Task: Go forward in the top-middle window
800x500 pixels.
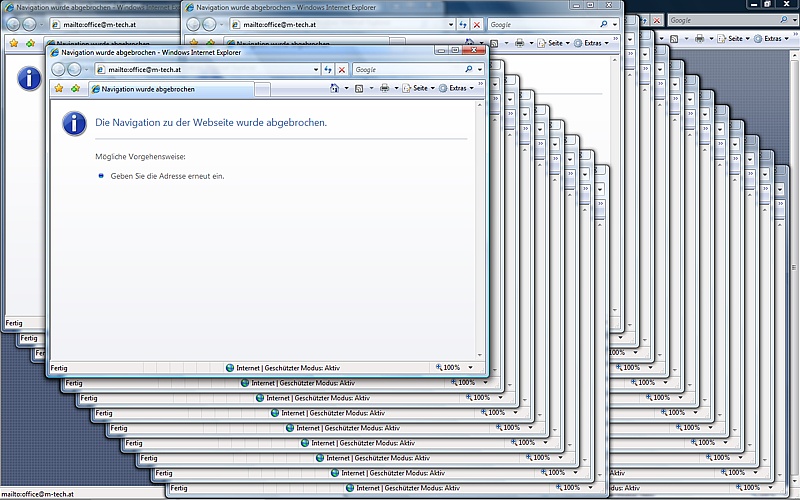Action: click(209, 24)
